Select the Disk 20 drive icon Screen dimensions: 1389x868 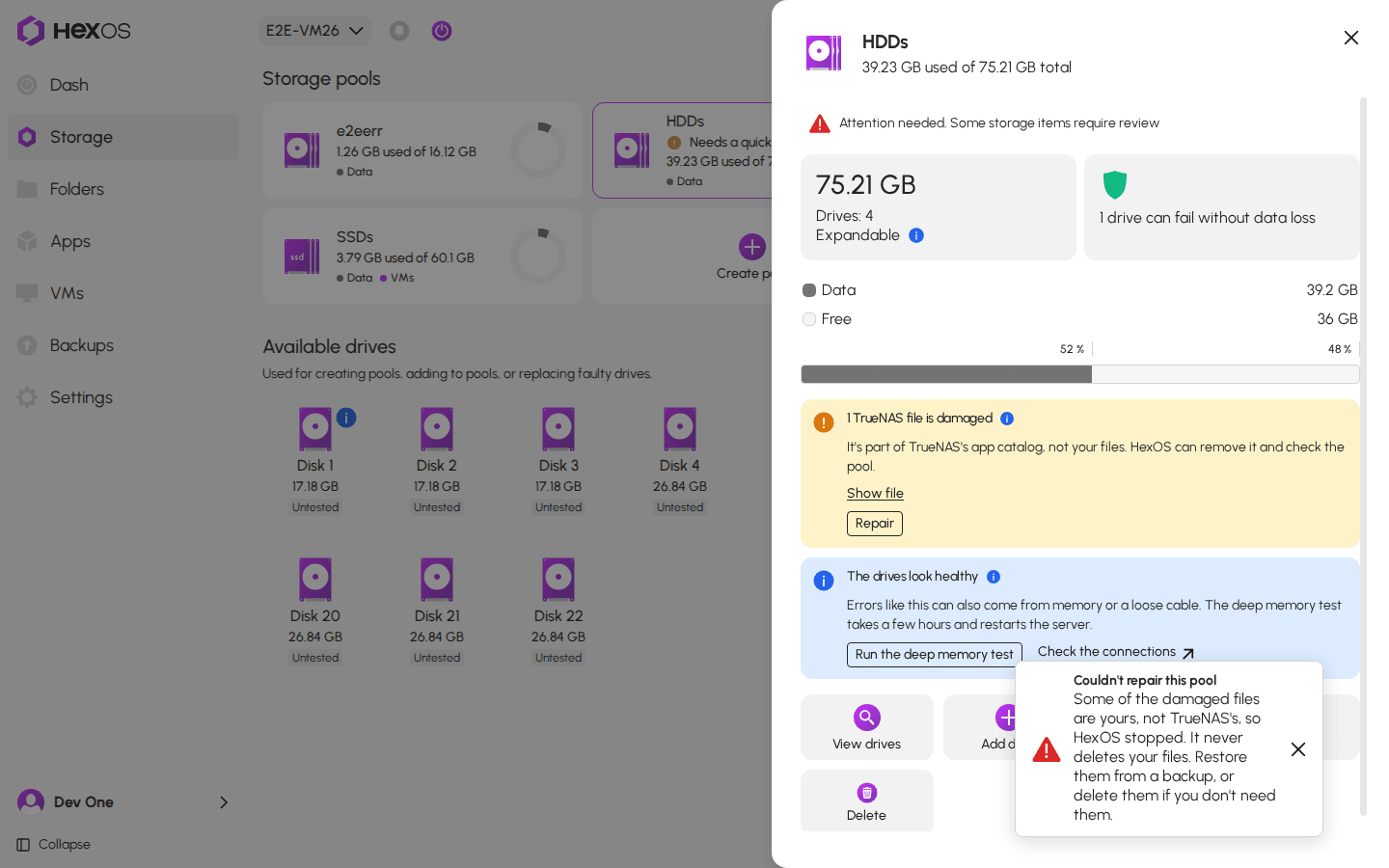(x=315, y=580)
